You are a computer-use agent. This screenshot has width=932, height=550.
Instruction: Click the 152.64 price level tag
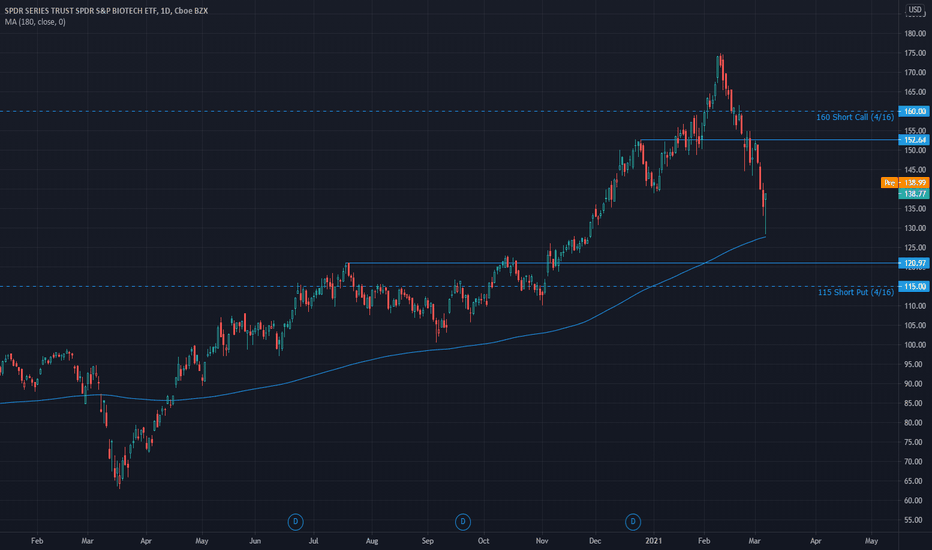click(x=914, y=140)
